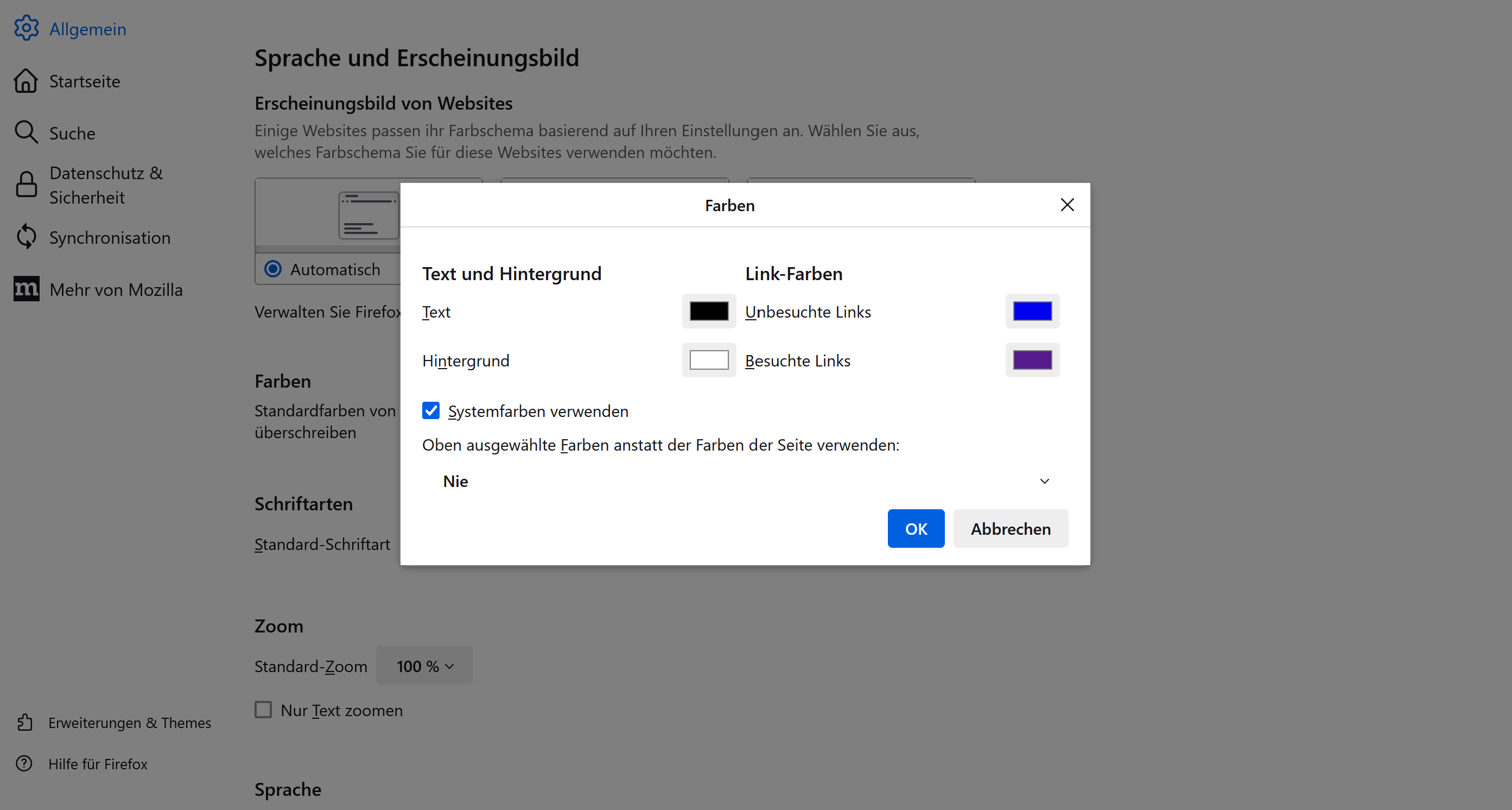Confirm the Farben dialog with OK

coord(916,528)
